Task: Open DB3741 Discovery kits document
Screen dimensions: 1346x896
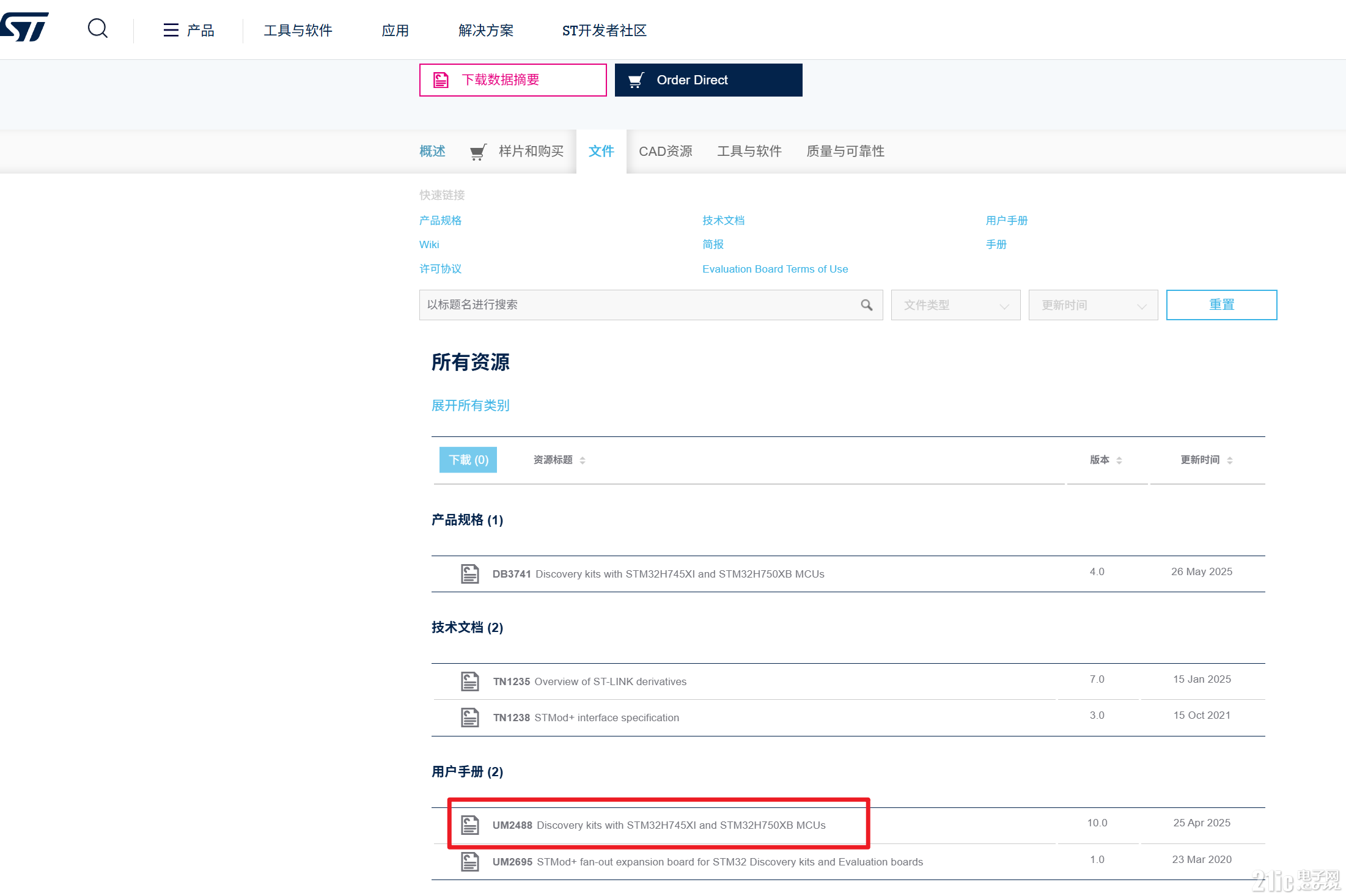Action: 658,574
